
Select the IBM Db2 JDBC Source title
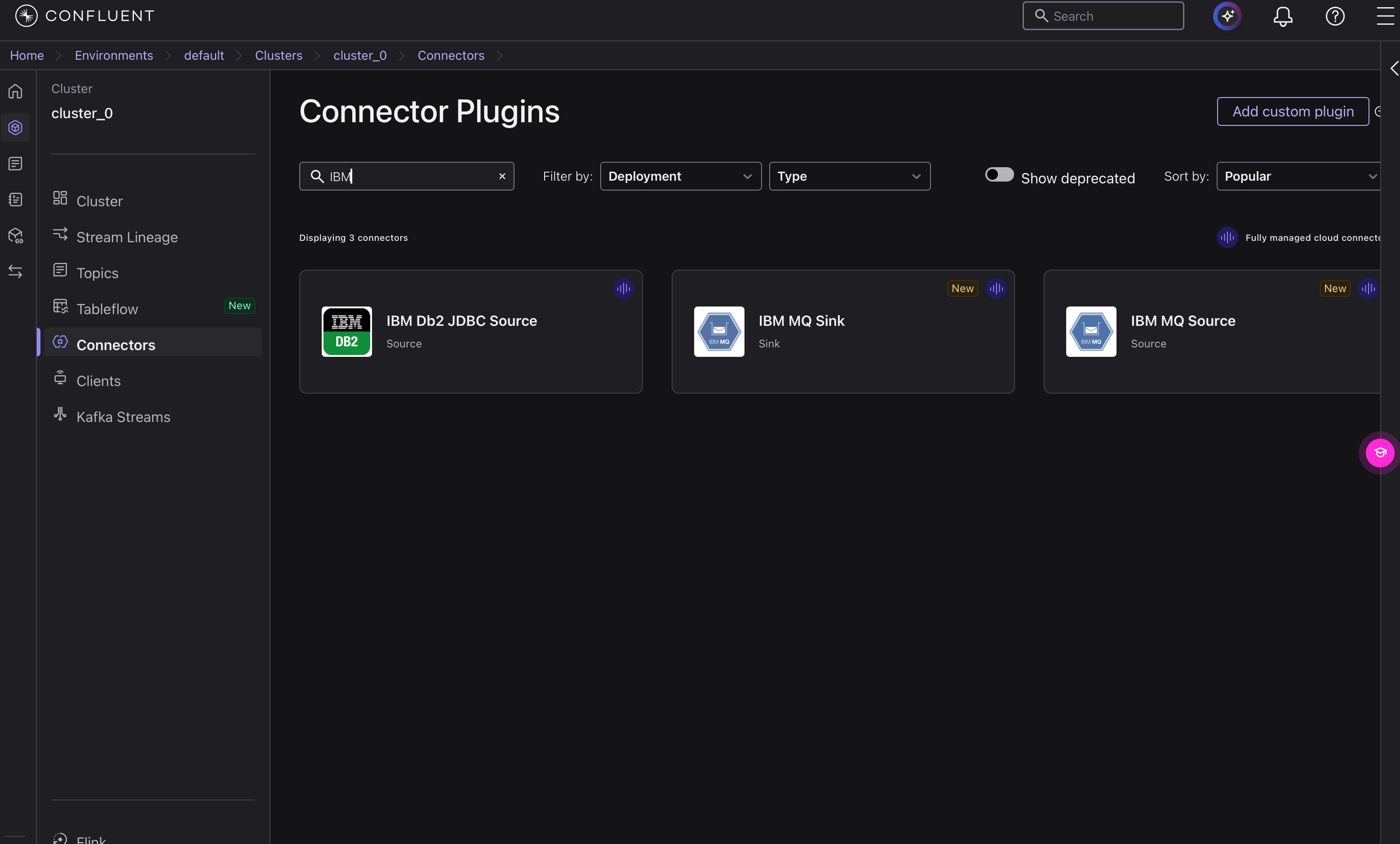pos(461,320)
